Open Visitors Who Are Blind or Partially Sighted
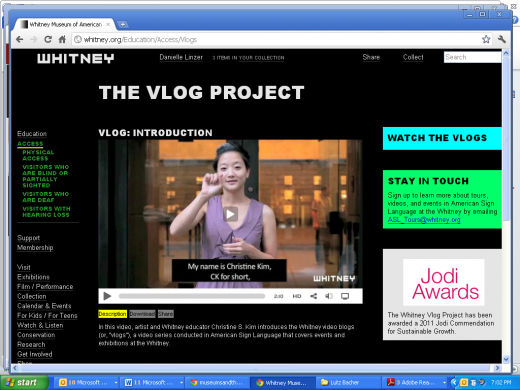The width and height of the screenshot is (520, 390). (x=46, y=176)
